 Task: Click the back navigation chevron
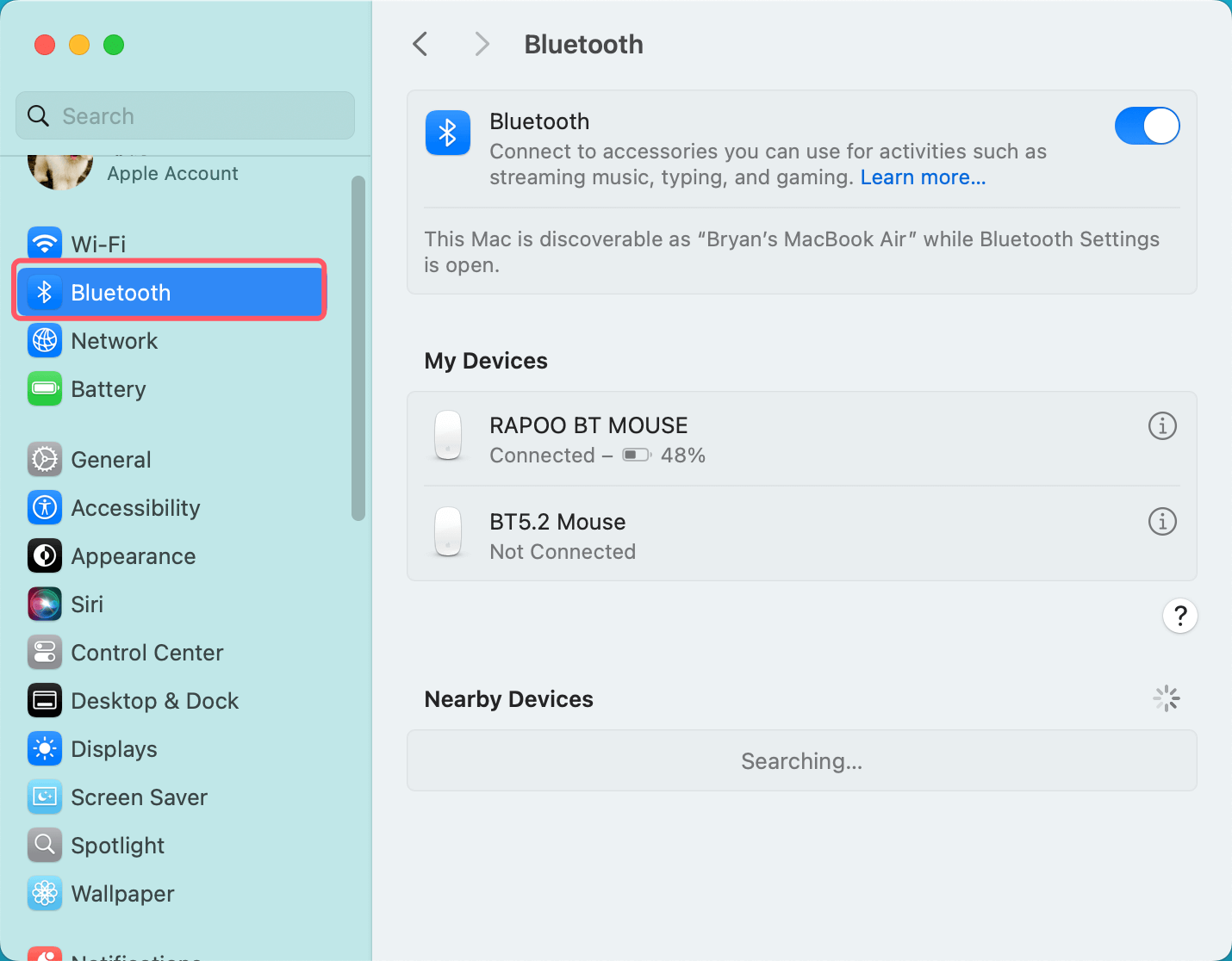(x=420, y=43)
